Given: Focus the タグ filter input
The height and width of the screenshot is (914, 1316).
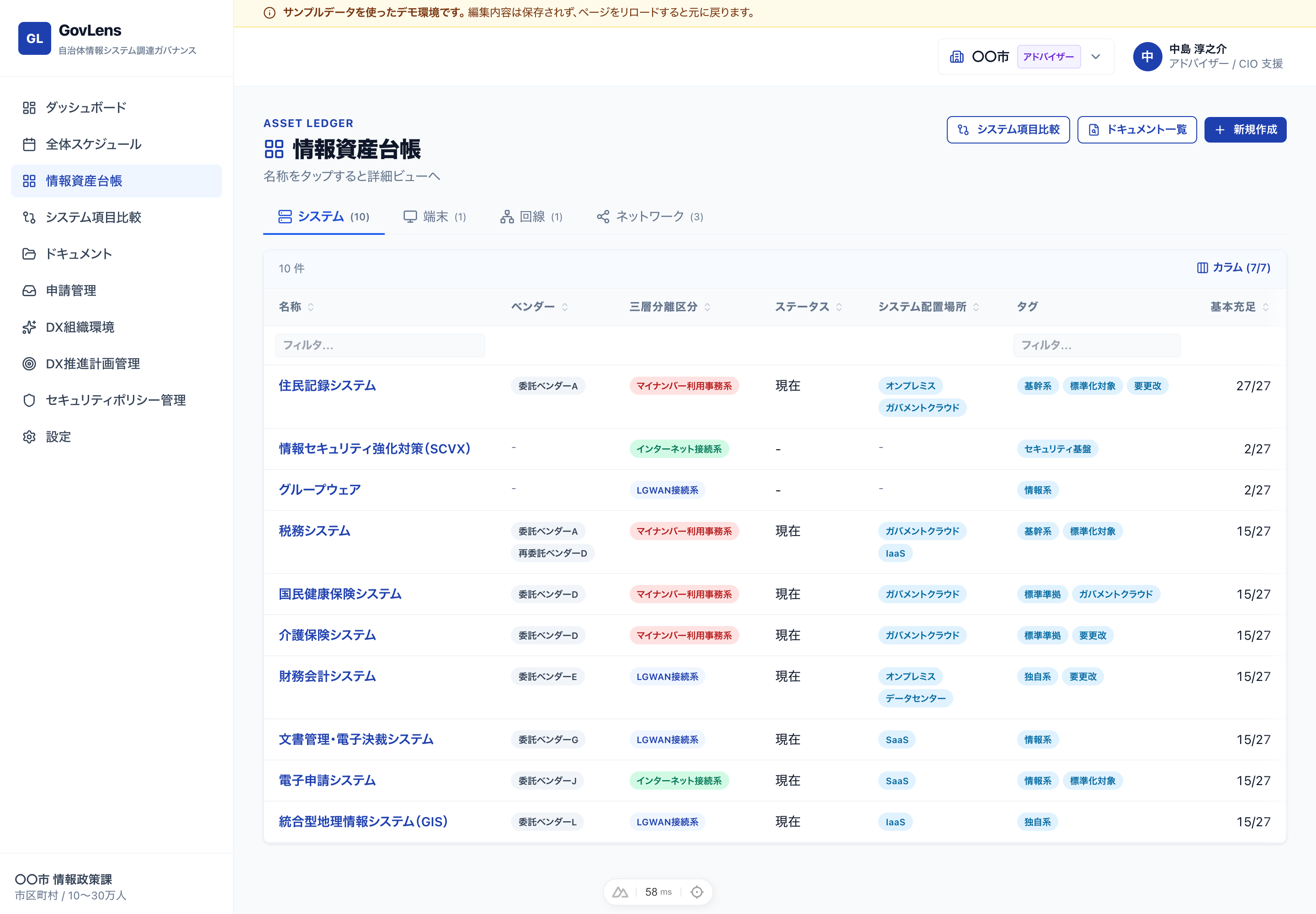Looking at the screenshot, I should click(1097, 345).
